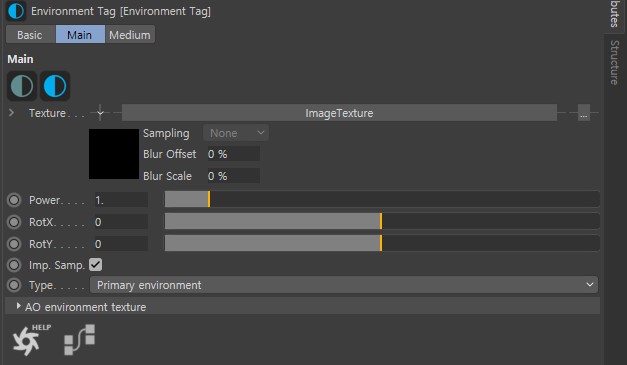
Task: Click the ImageTexture button
Action: 339,113
